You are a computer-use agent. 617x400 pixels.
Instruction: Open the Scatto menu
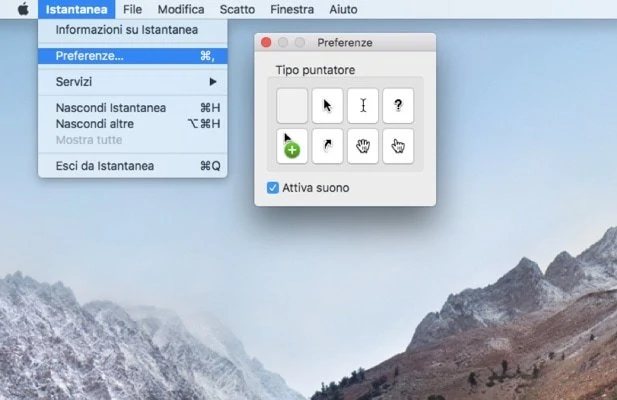pos(237,9)
